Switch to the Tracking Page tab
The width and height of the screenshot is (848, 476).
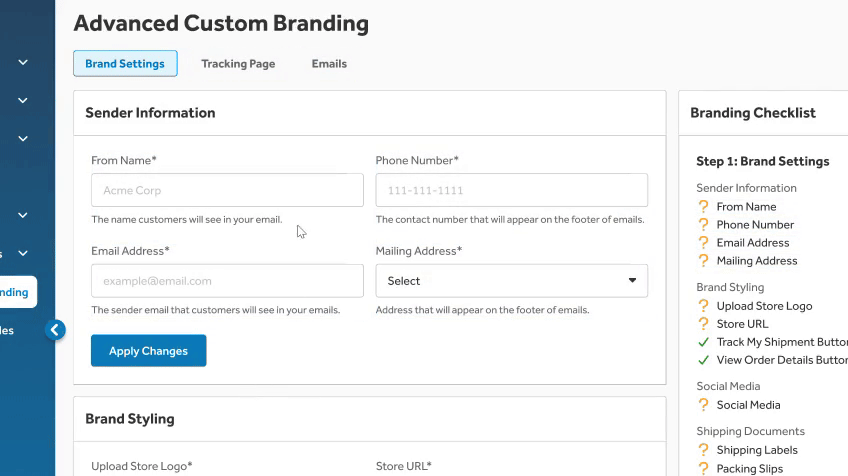tap(238, 64)
